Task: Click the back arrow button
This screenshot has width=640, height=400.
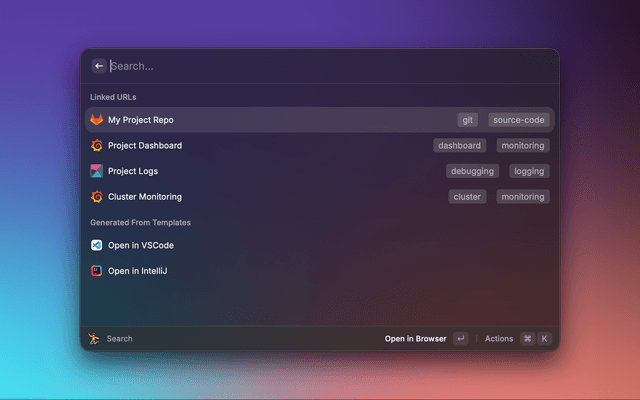Action: pos(98,66)
